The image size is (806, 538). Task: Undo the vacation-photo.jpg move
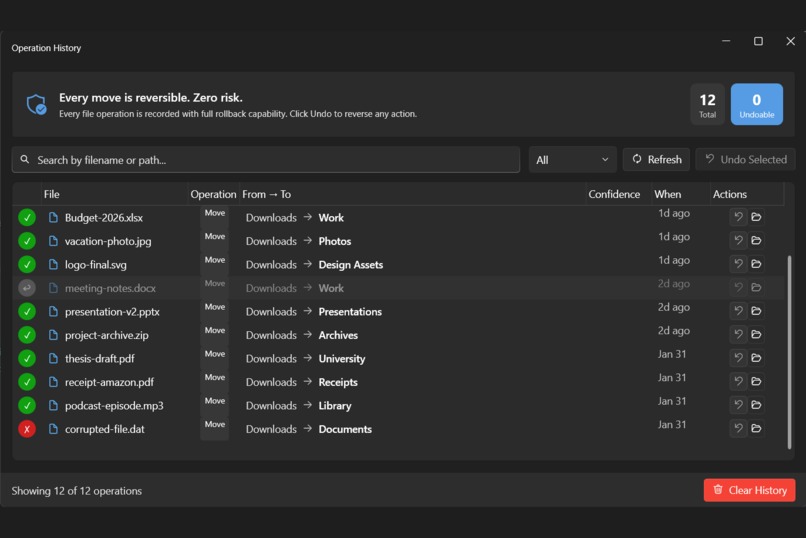pyautogui.click(x=738, y=240)
